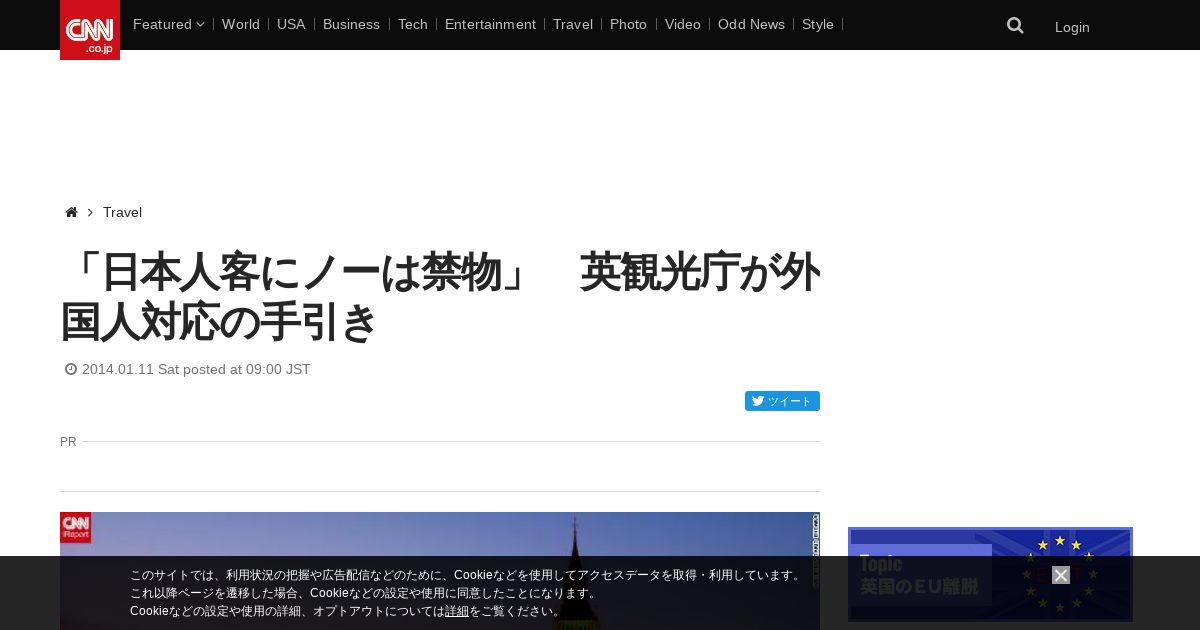The width and height of the screenshot is (1200, 630).
Task: Go to Odd News section
Action: [751, 24]
